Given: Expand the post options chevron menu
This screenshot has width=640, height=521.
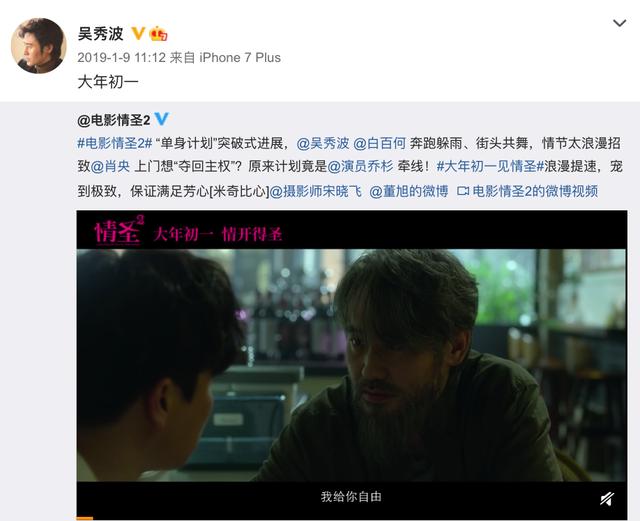Looking at the screenshot, I should coord(619,23).
